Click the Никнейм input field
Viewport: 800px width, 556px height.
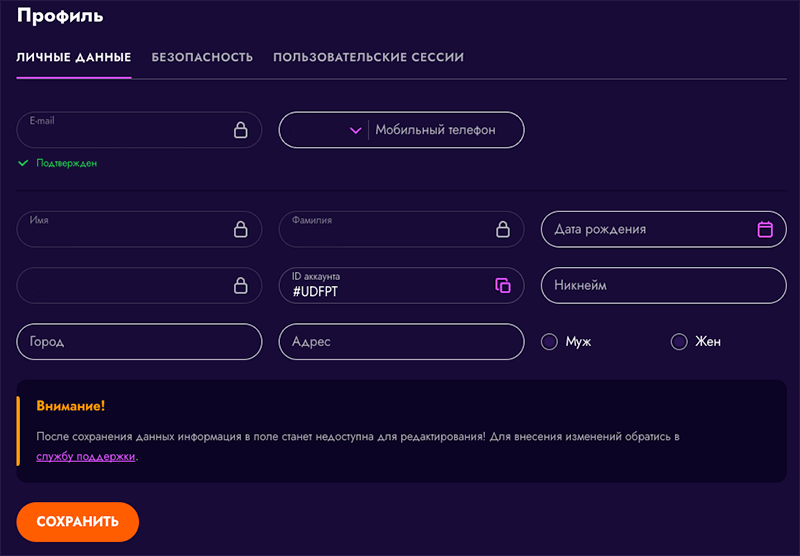pyautogui.click(x=663, y=286)
